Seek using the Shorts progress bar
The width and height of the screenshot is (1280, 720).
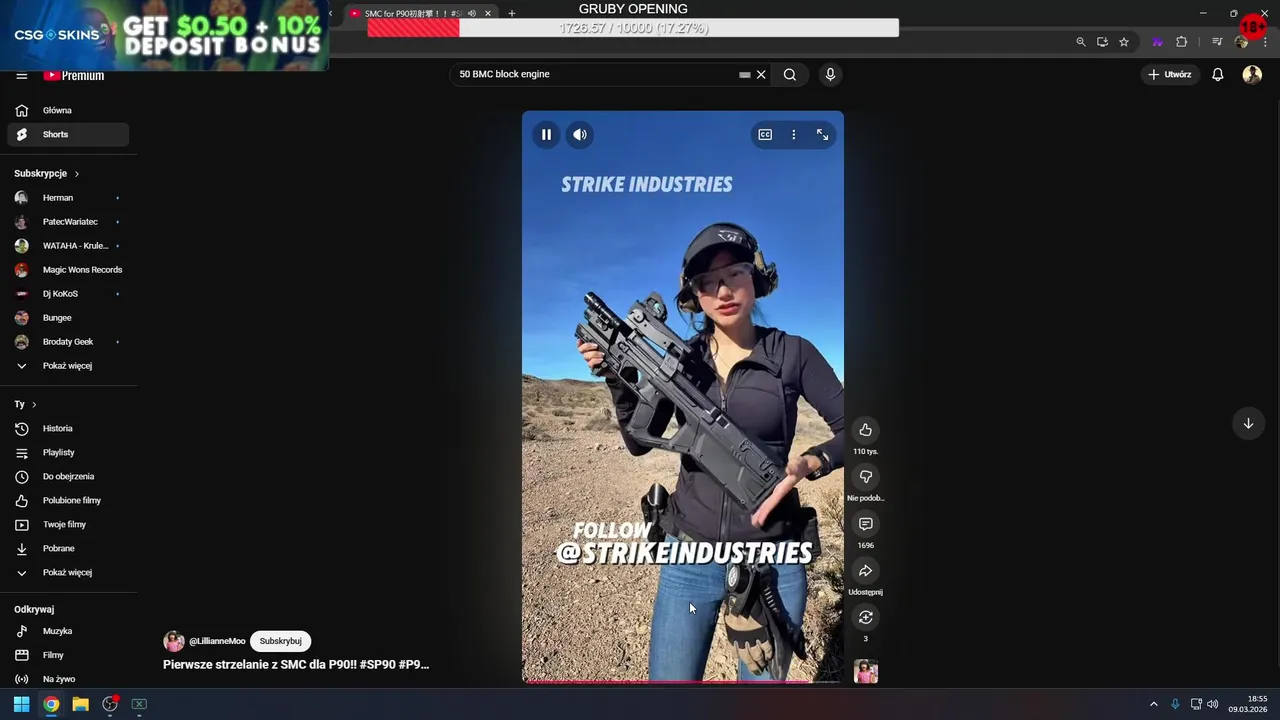pos(683,682)
